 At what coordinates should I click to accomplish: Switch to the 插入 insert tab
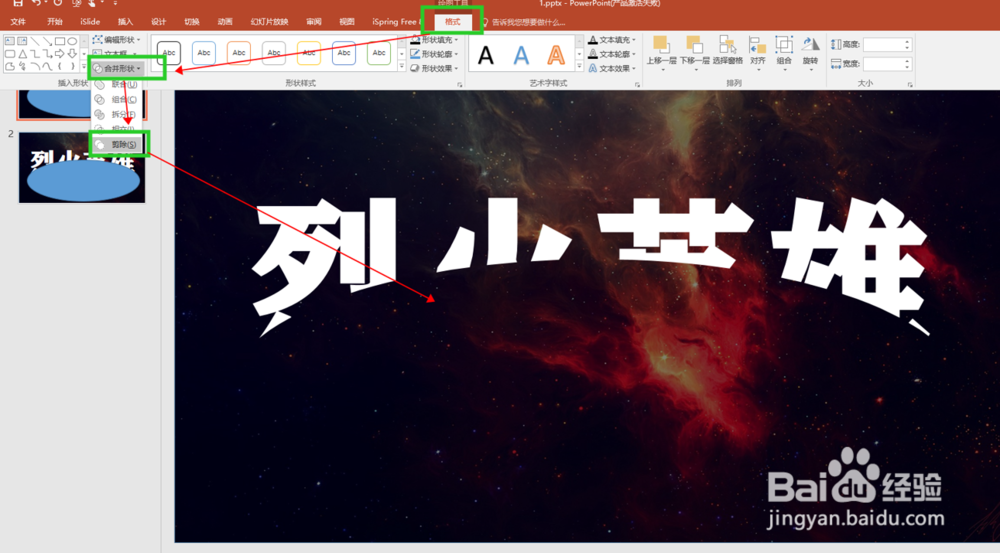pos(126,22)
